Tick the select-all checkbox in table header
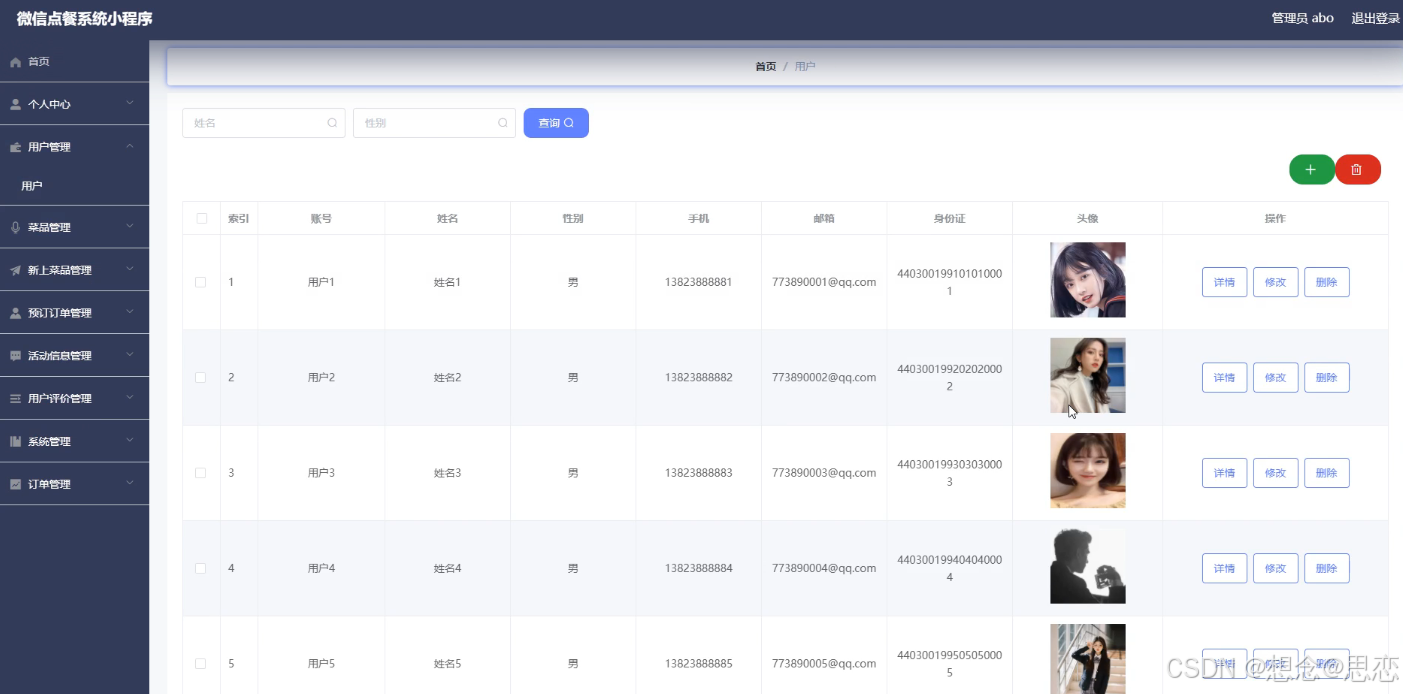 coord(201,218)
